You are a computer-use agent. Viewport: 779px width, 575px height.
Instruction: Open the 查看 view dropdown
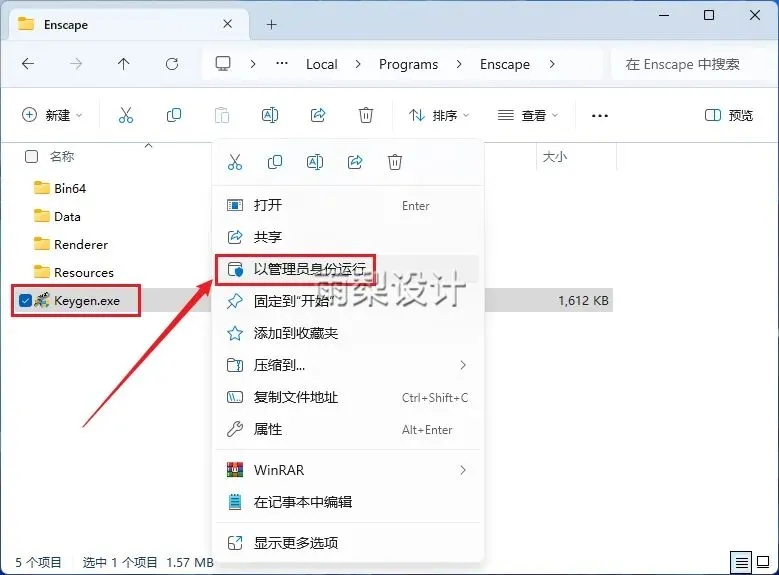pyautogui.click(x=528, y=115)
